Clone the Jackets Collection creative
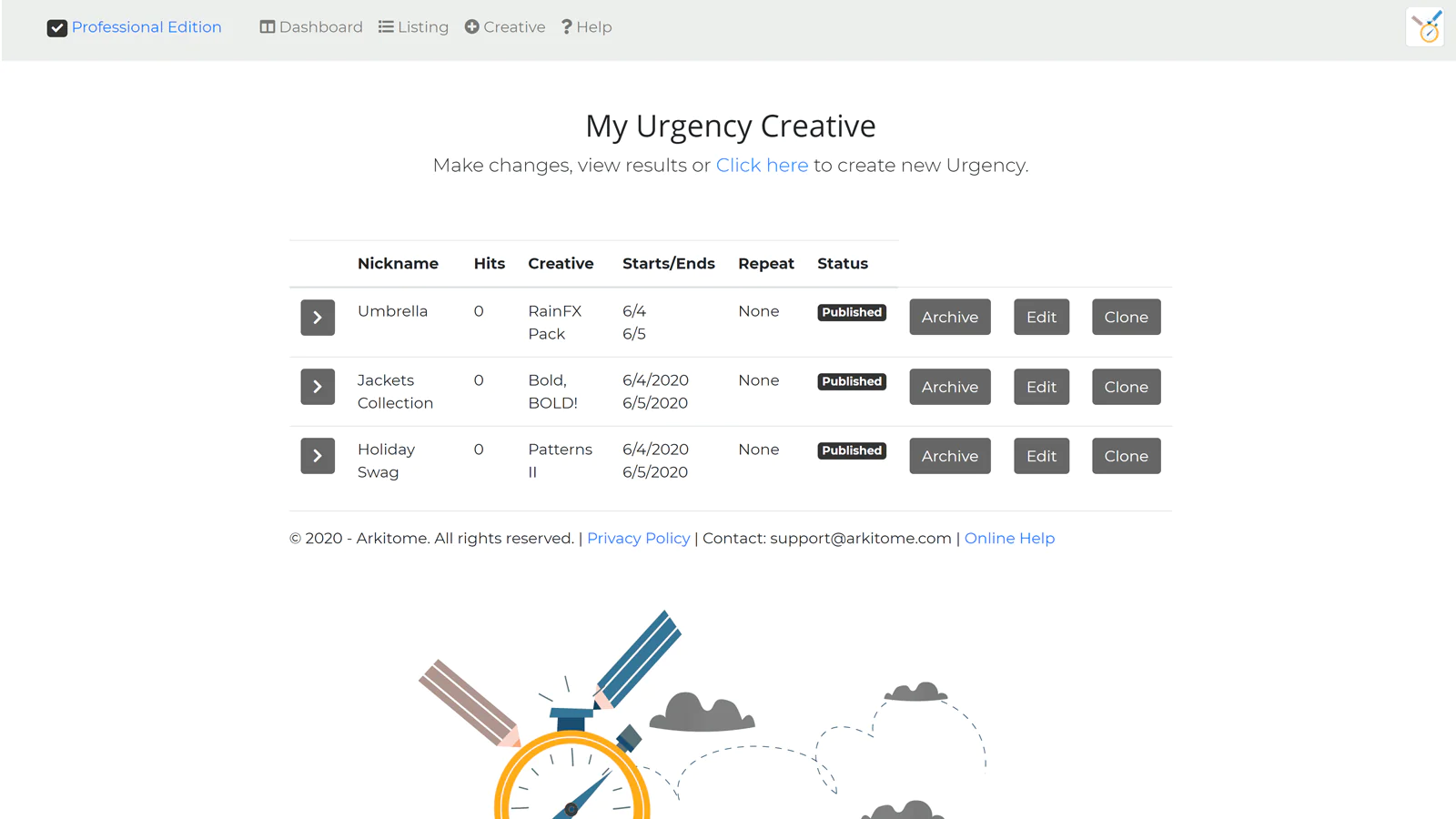 (1127, 387)
